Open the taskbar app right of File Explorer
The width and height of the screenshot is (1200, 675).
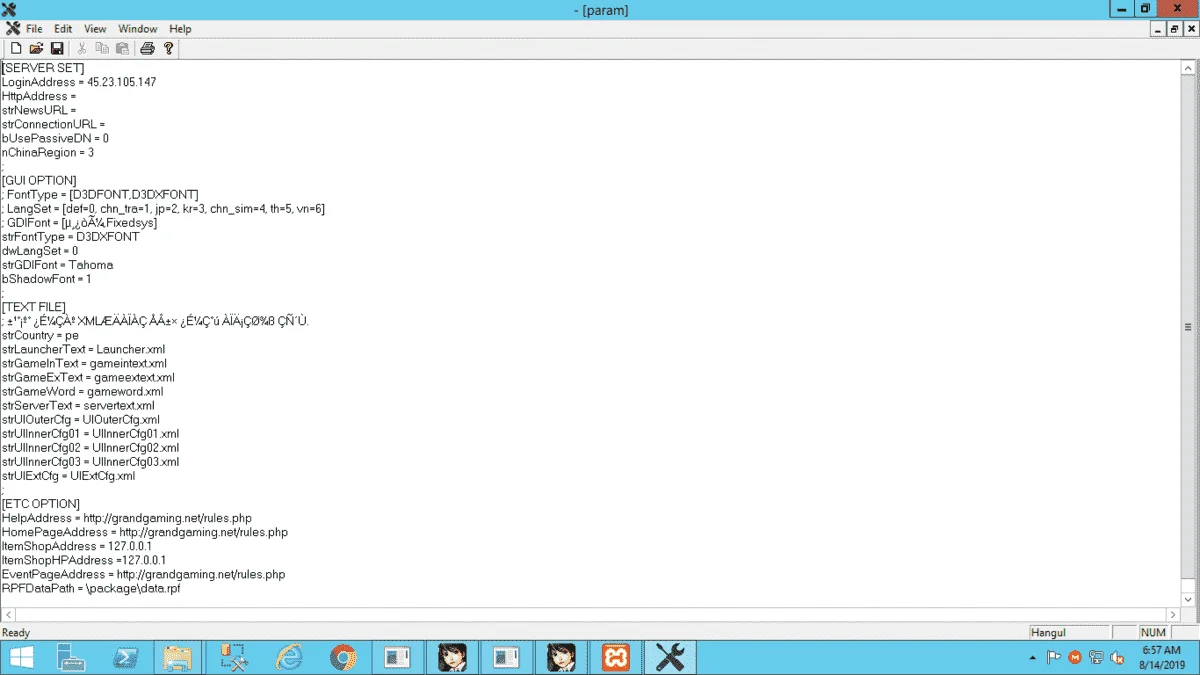pyautogui.click(x=235, y=657)
